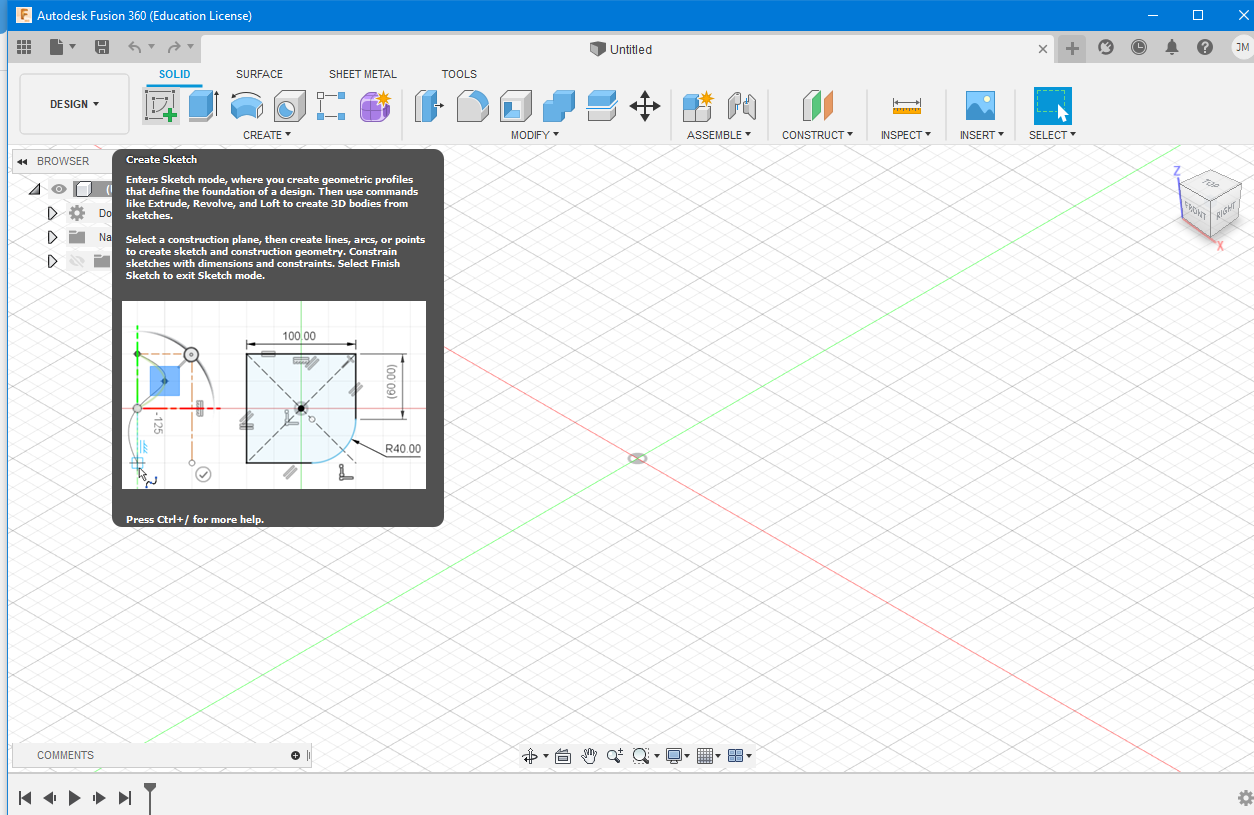This screenshot has height=815, width=1254.
Task: Toggle visibility eye of root component
Action: click(x=59, y=188)
